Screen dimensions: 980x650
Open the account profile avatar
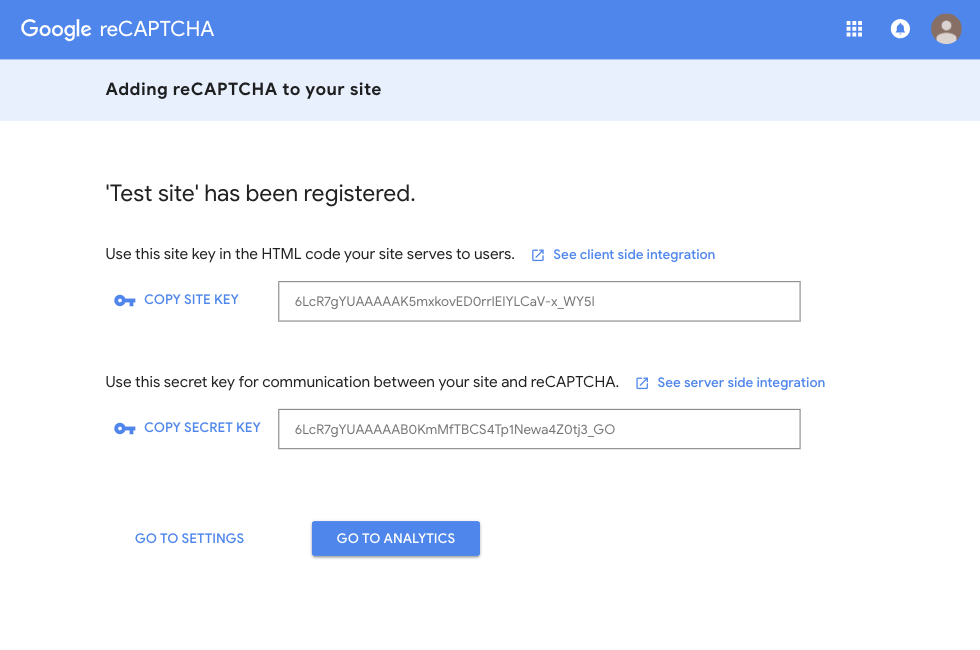click(x=946, y=29)
